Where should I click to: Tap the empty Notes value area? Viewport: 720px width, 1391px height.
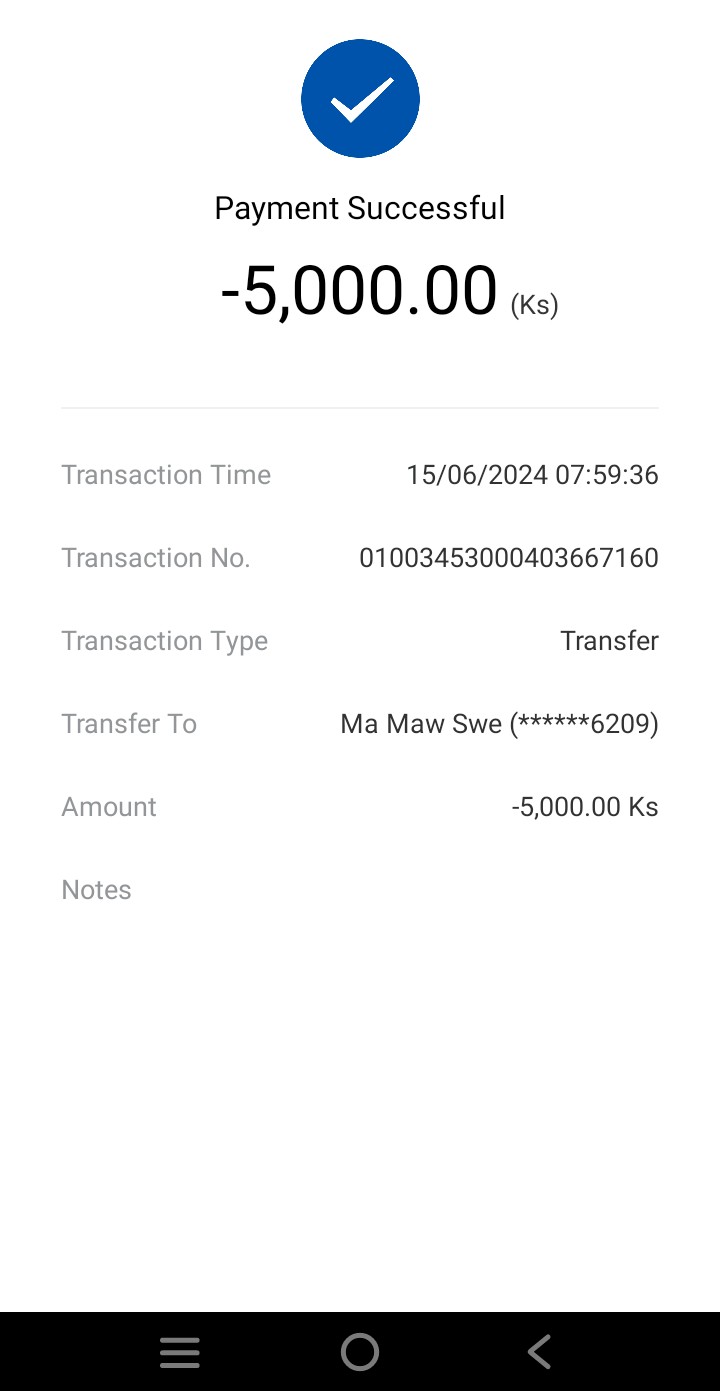point(500,890)
